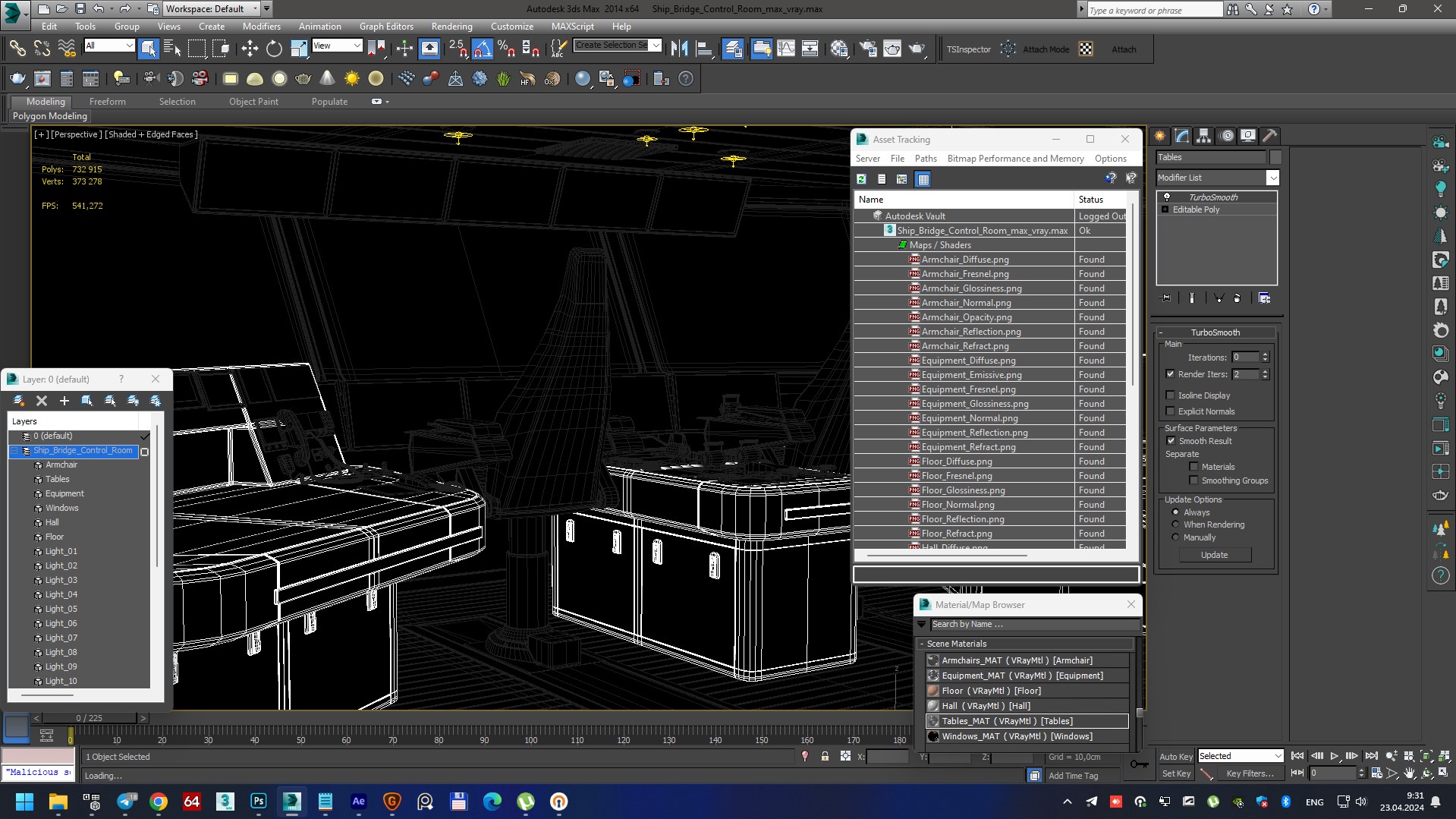
Task: Enable Separate by Materials checkbox
Action: [x=1193, y=466]
